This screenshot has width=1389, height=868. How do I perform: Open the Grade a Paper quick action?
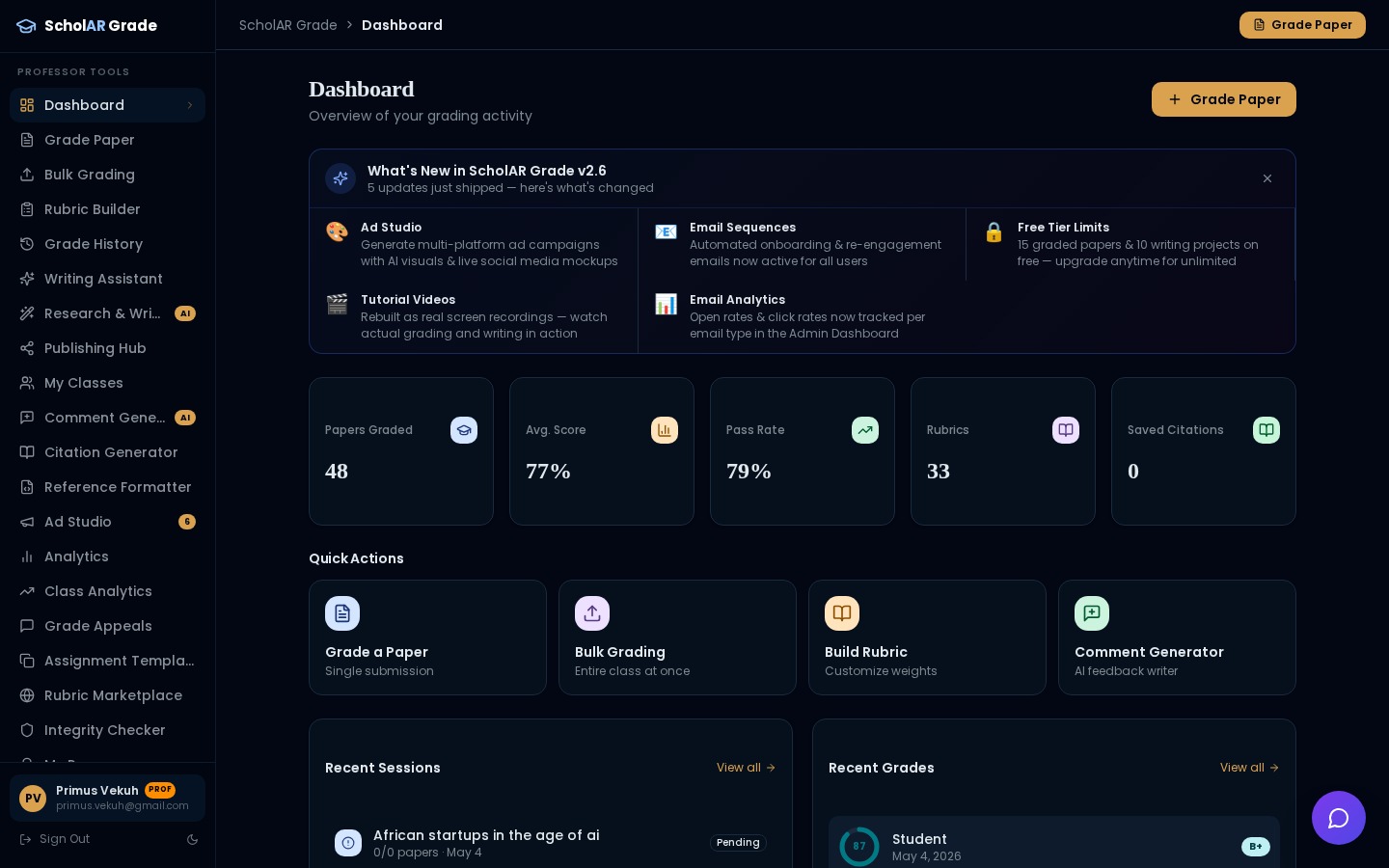pos(427,637)
